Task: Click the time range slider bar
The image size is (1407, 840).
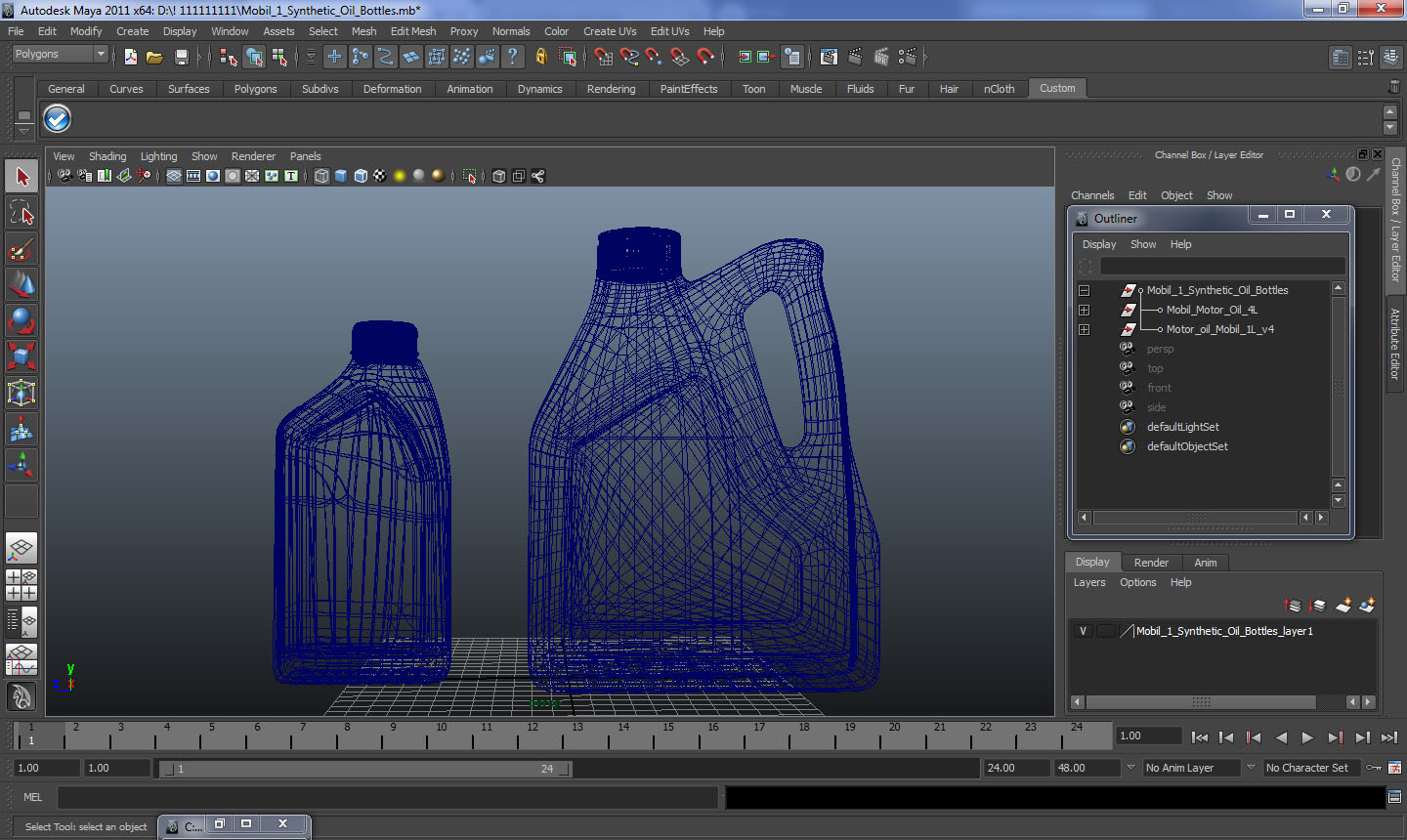Action: (x=366, y=769)
